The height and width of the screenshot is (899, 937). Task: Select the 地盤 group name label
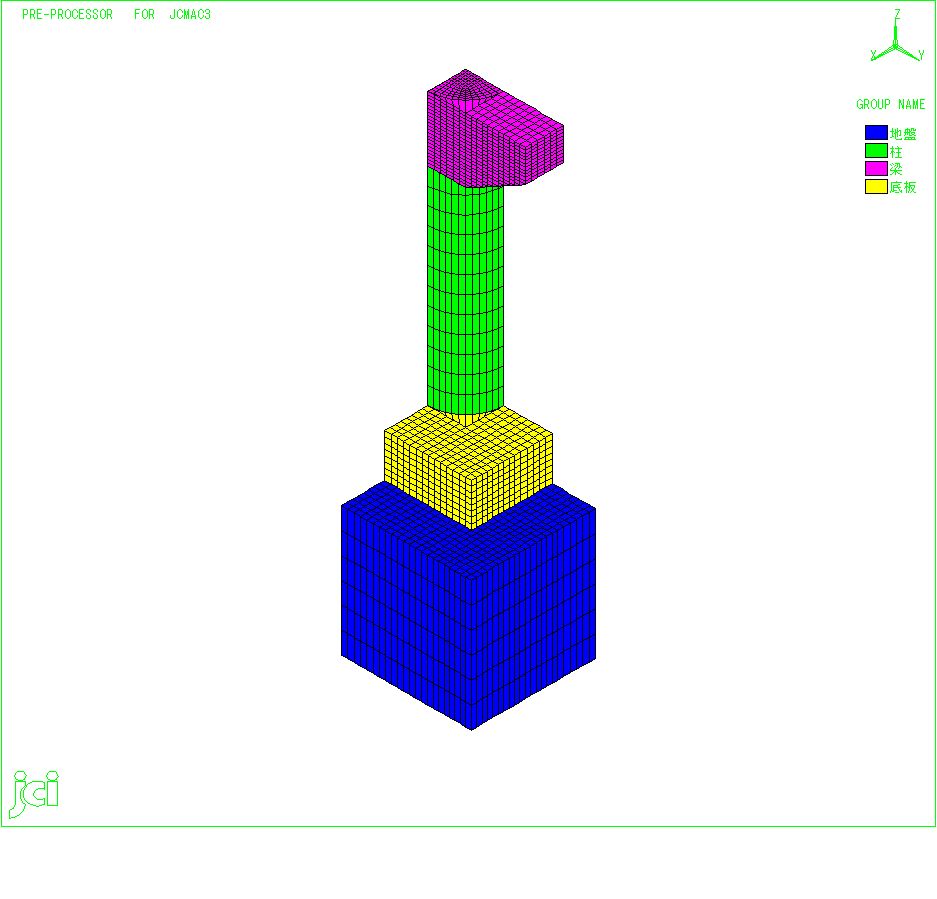(x=903, y=133)
